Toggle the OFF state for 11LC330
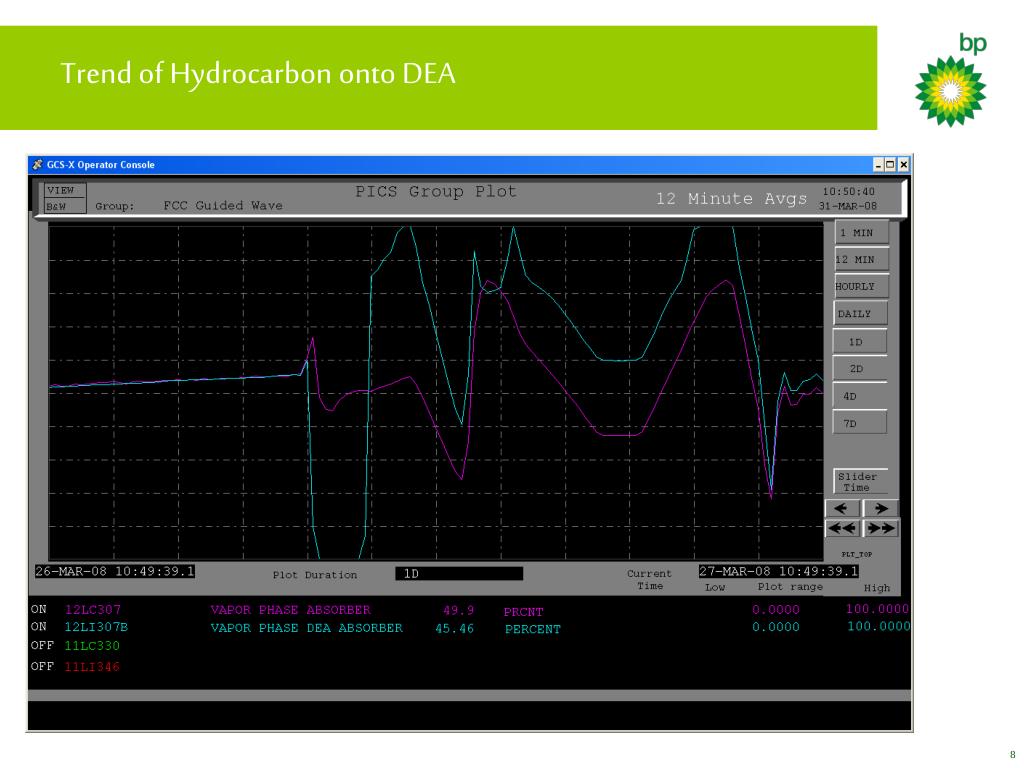The image size is (1024, 768). [42, 646]
